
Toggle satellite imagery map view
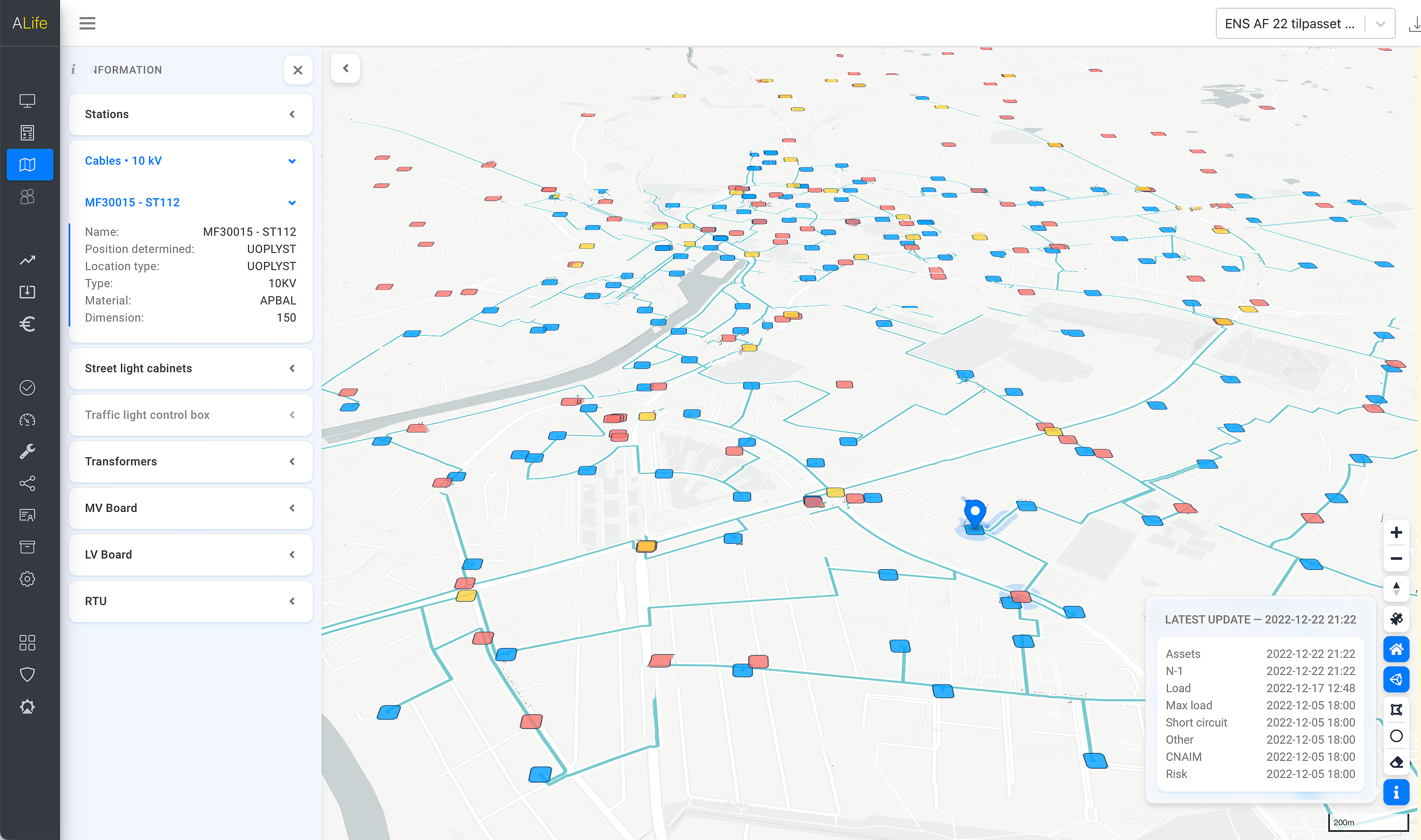(1396, 619)
